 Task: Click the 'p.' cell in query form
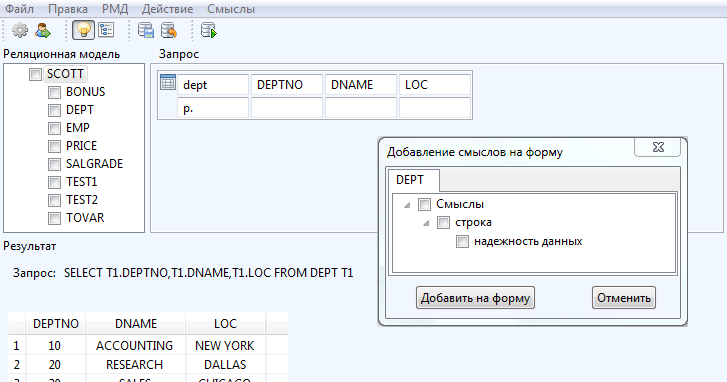point(213,108)
